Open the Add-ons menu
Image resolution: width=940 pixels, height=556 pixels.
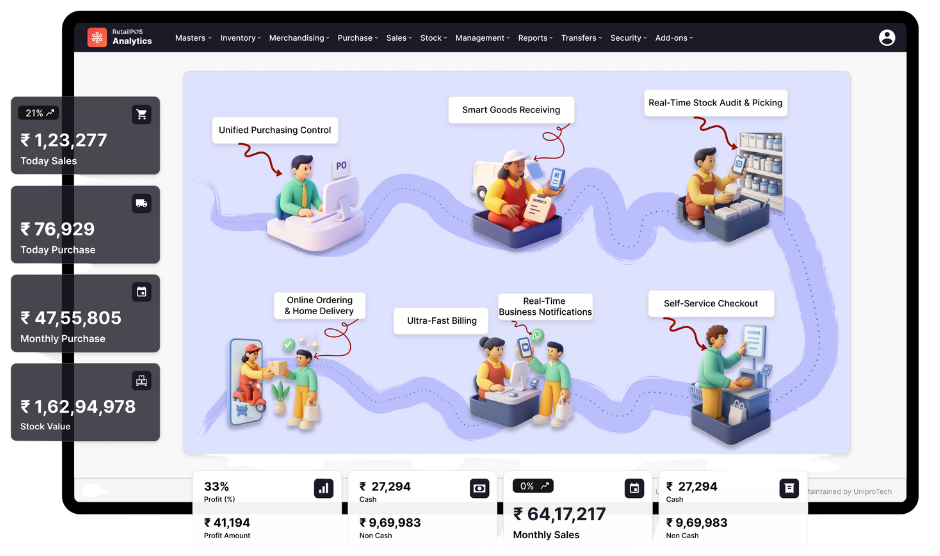(x=674, y=38)
